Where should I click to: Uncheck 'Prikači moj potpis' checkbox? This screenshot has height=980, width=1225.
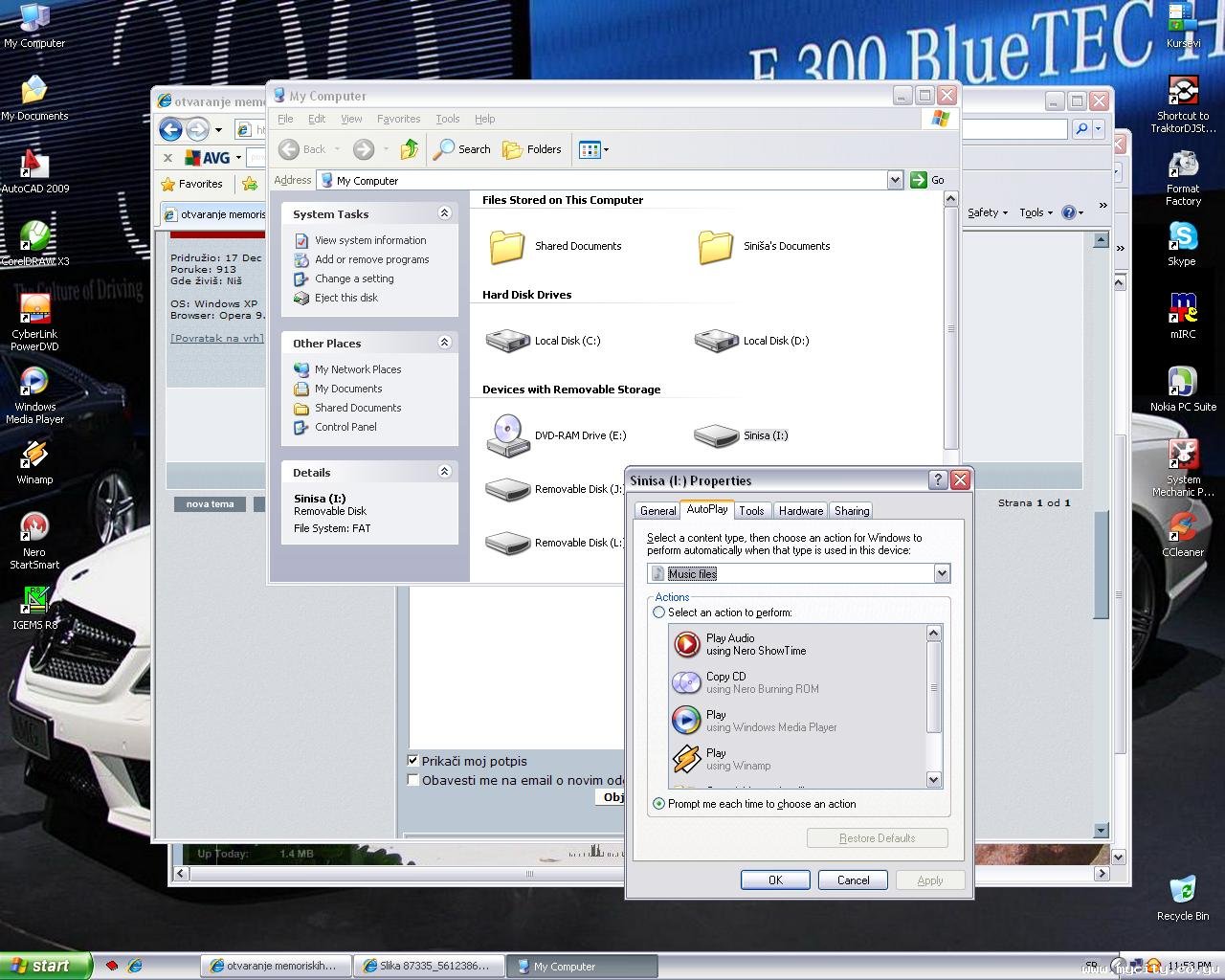[x=412, y=761]
